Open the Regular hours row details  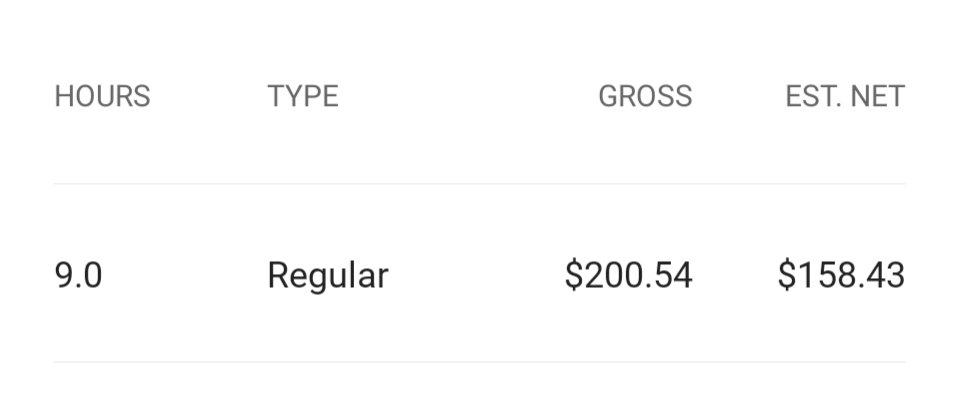coord(480,273)
